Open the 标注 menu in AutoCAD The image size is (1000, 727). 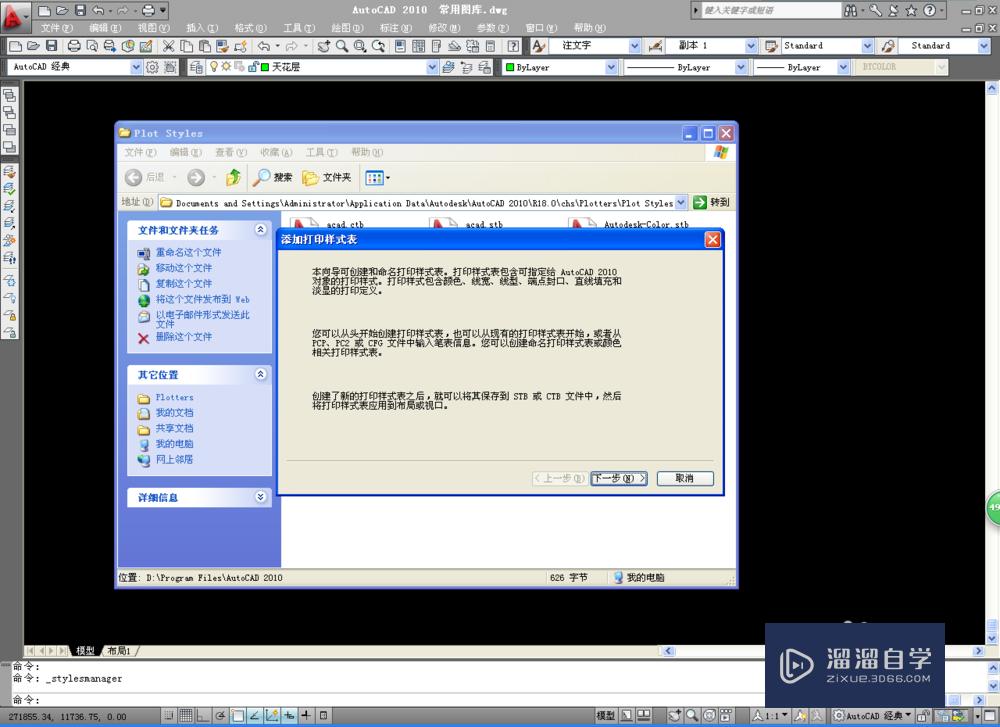pyautogui.click(x=395, y=28)
